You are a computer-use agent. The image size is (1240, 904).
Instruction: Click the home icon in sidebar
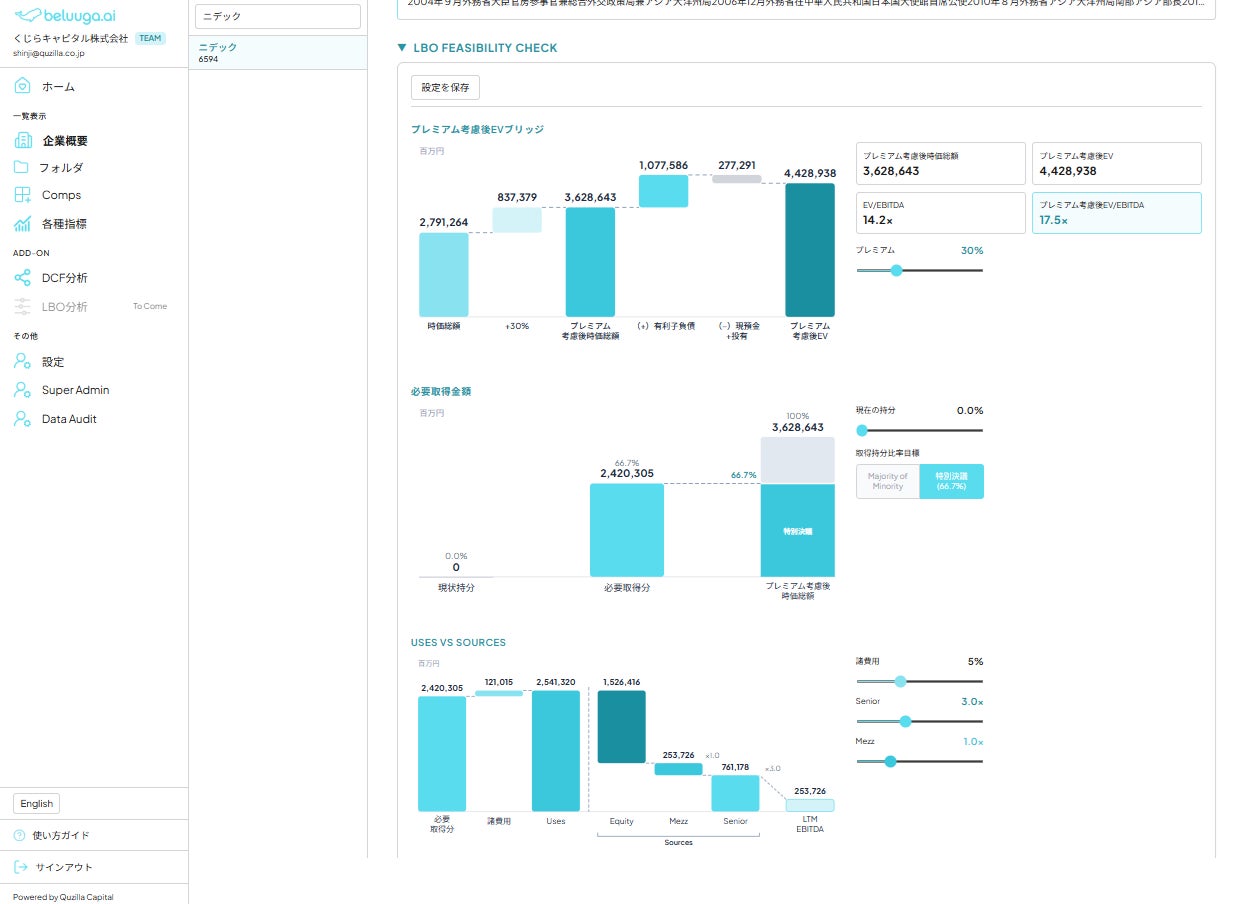[x=22, y=86]
